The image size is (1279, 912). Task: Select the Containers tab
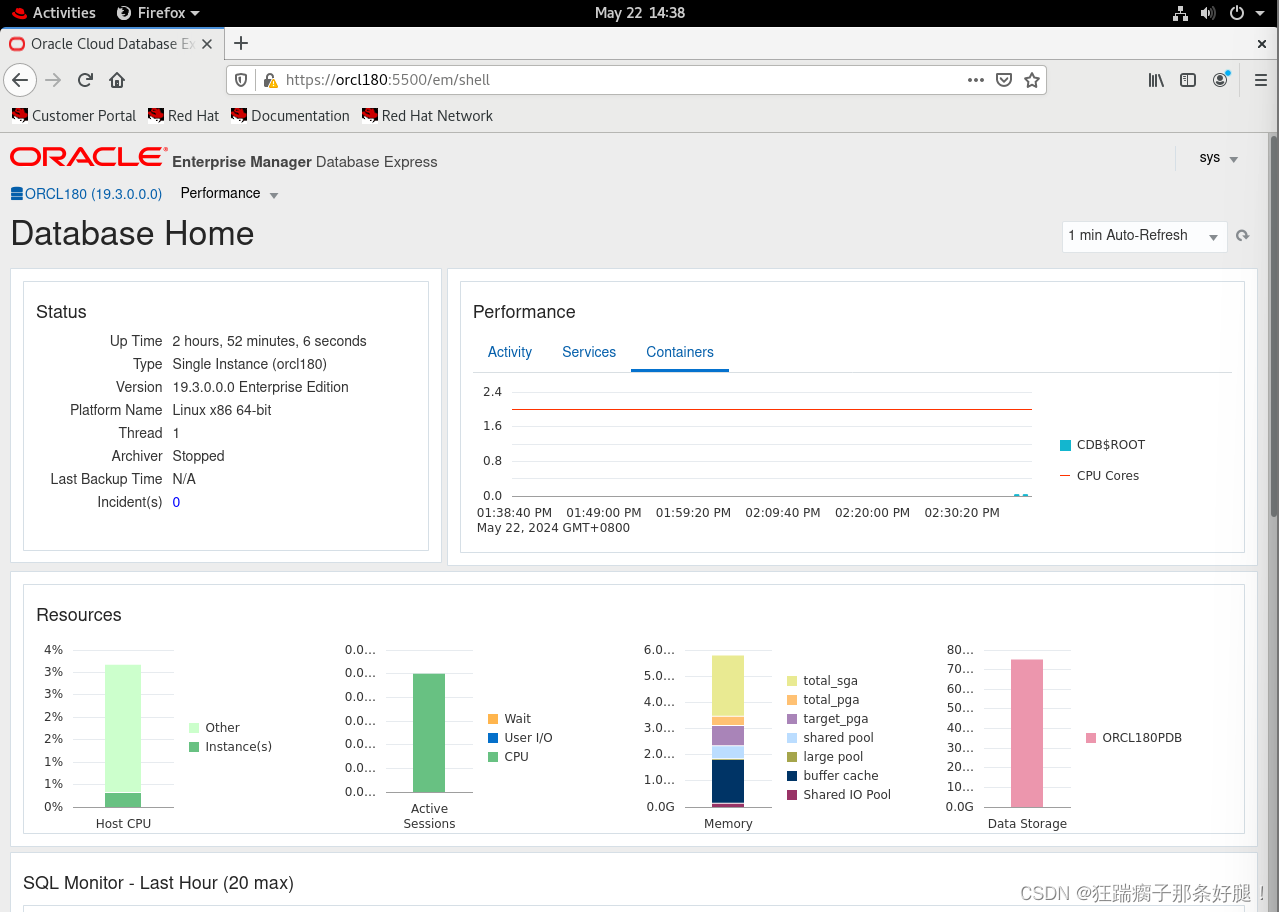[680, 352]
